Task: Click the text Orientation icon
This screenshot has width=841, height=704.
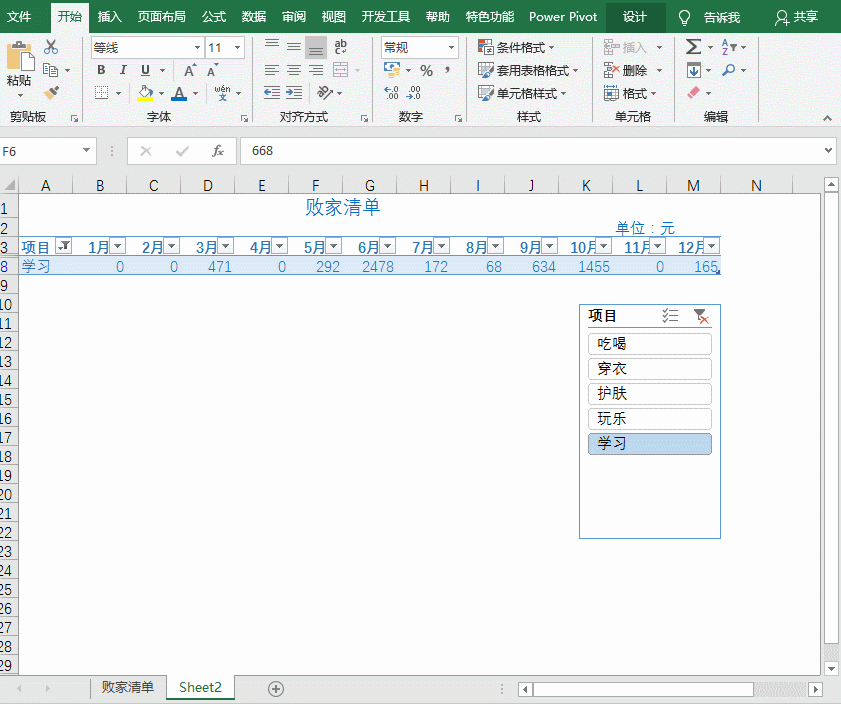Action: click(325, 93)
